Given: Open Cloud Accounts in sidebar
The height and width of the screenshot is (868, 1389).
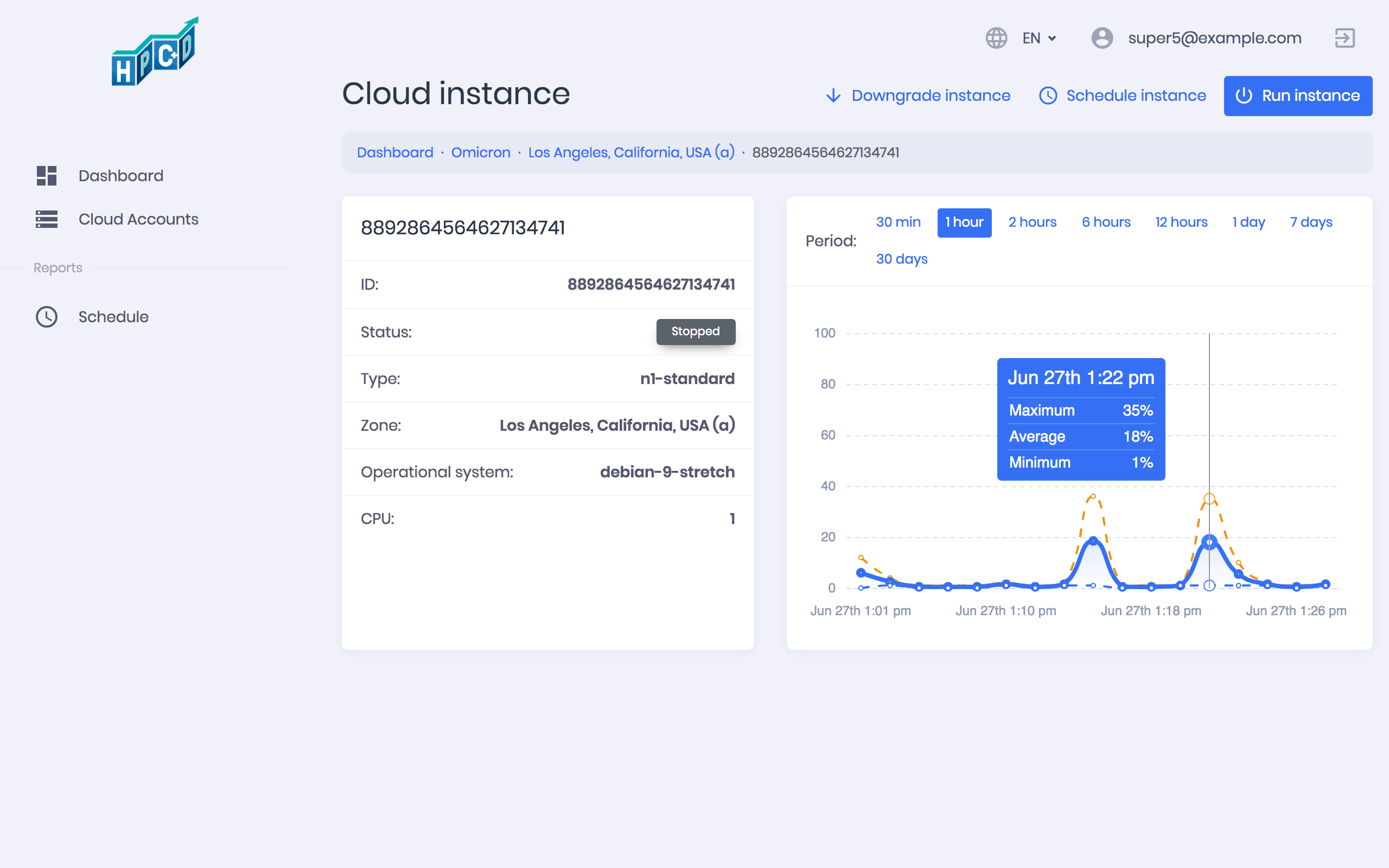Looking at the screenshot, I should [138, 219].
